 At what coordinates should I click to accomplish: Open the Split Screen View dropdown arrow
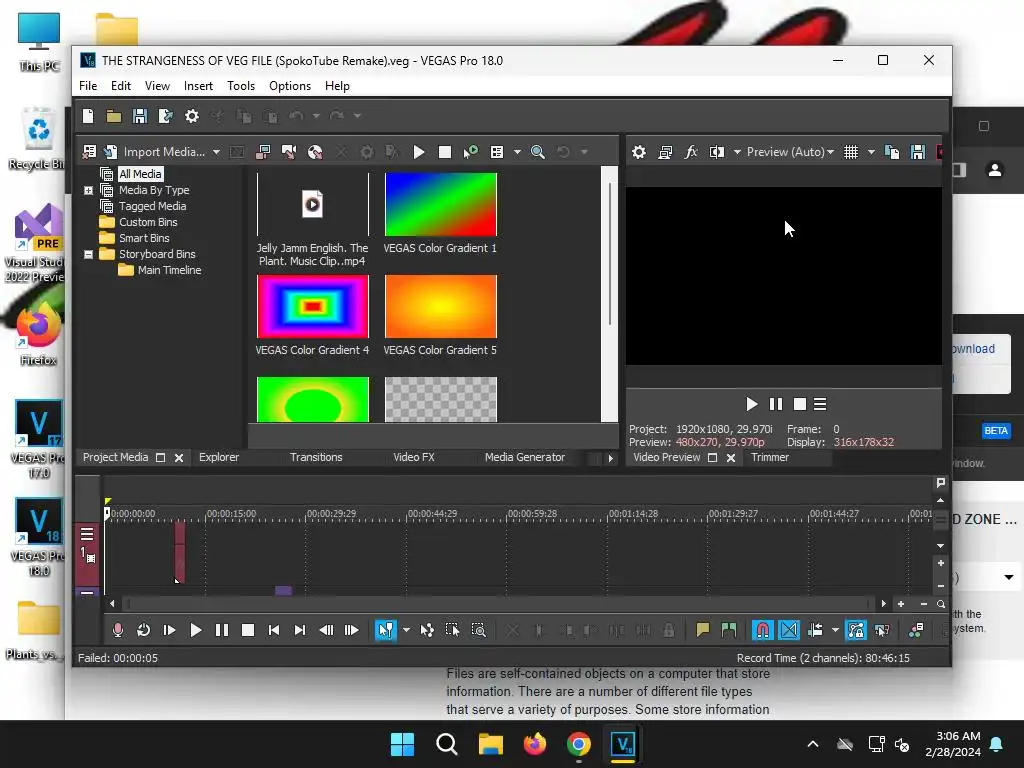coord(737,152)
